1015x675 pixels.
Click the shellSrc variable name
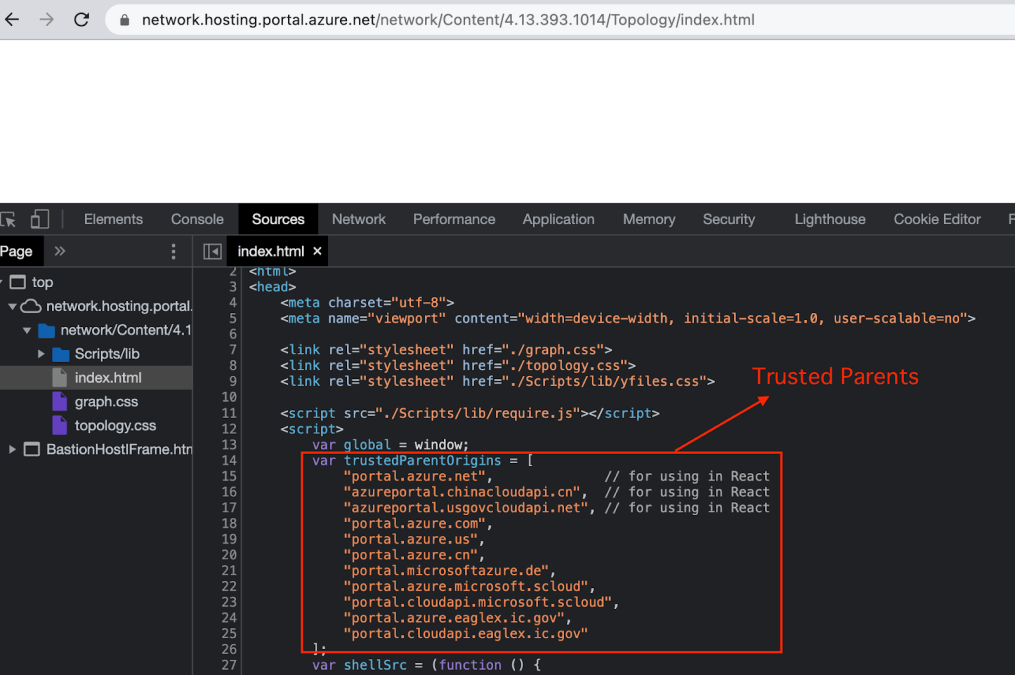click(375, 665)
